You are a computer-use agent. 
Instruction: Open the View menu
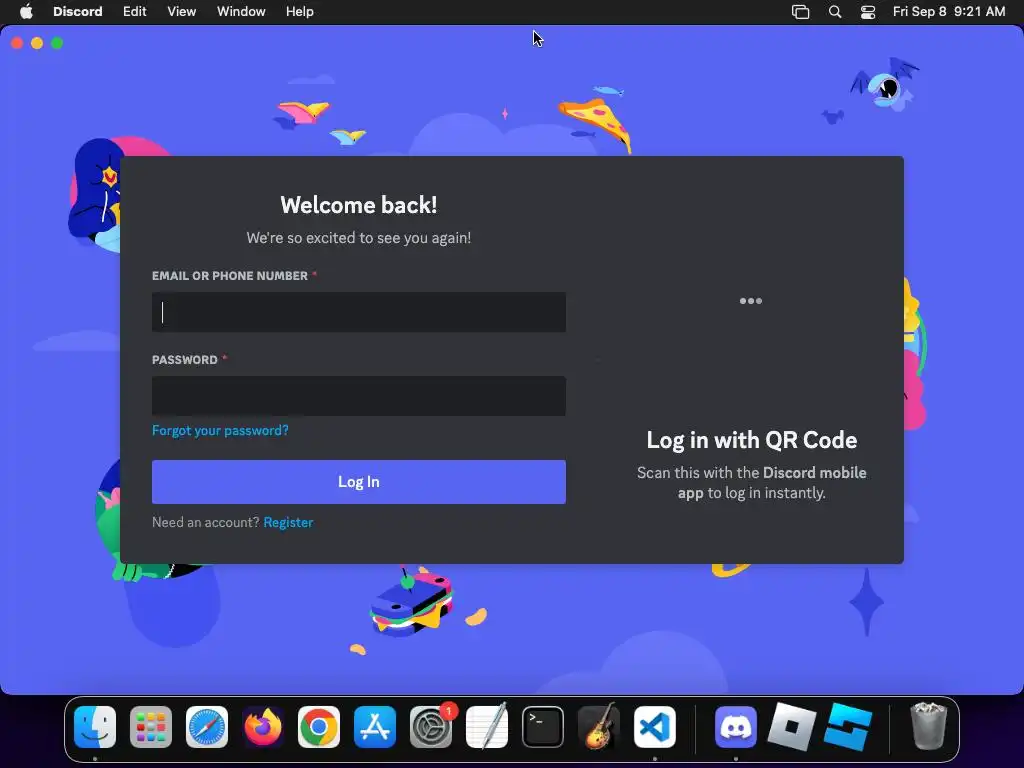coord(182,12)
